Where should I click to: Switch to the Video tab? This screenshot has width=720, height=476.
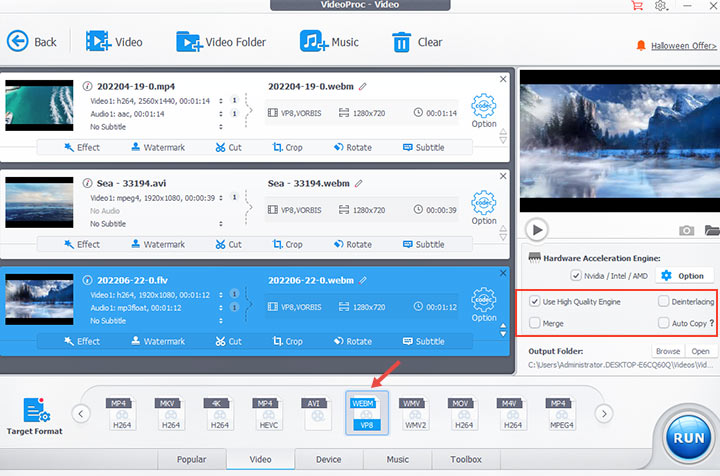click(x=260, y=459)
